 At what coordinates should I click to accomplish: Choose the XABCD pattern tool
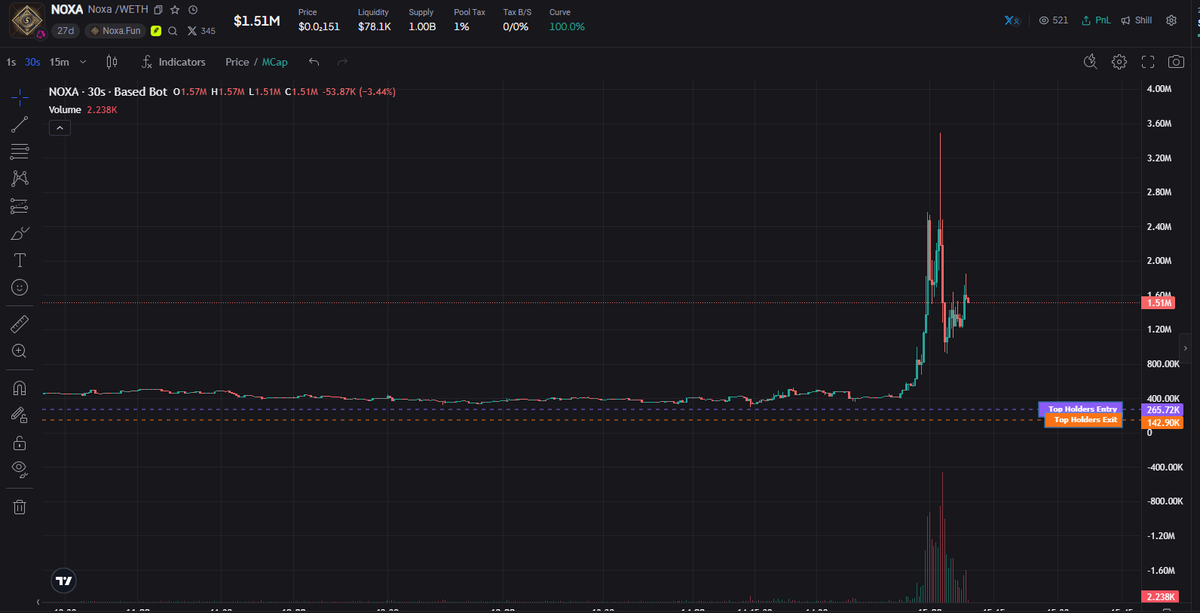19,179
